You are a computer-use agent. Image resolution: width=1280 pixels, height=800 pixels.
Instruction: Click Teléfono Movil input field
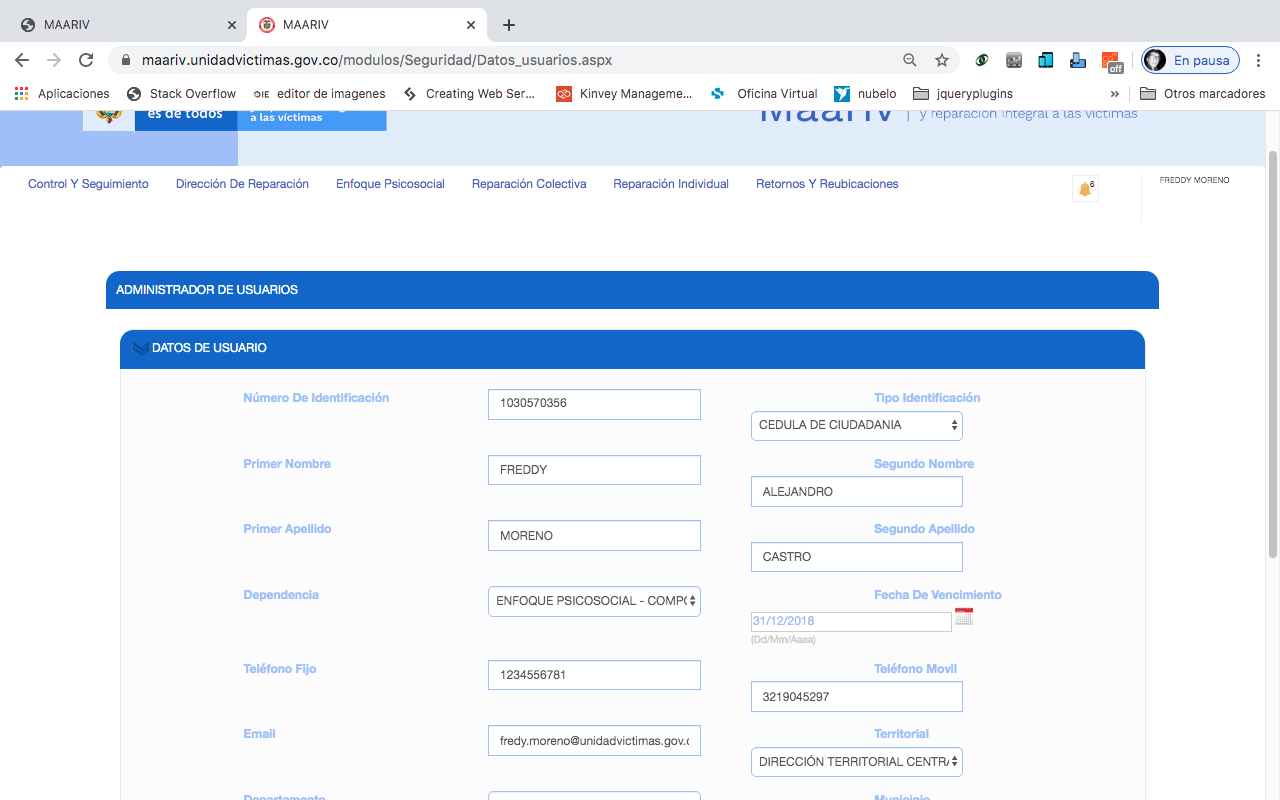coord(857,697)
